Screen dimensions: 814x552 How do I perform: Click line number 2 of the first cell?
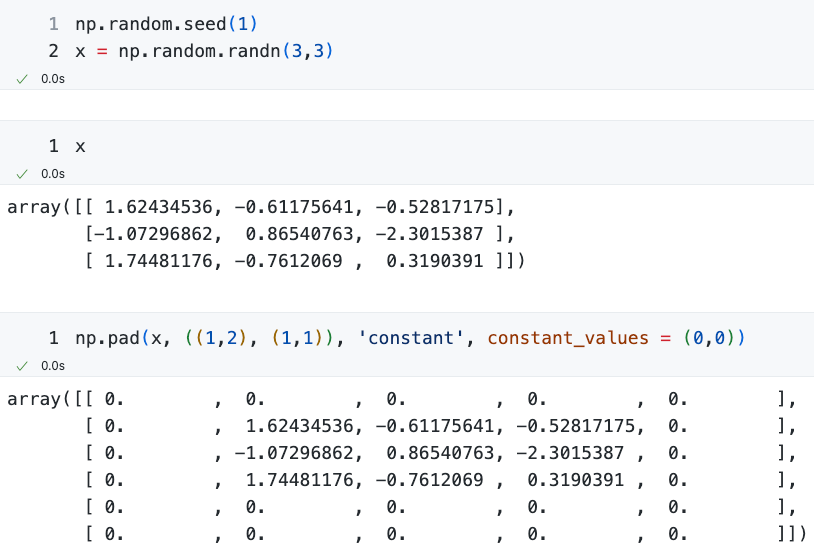(x=54, y=50)
